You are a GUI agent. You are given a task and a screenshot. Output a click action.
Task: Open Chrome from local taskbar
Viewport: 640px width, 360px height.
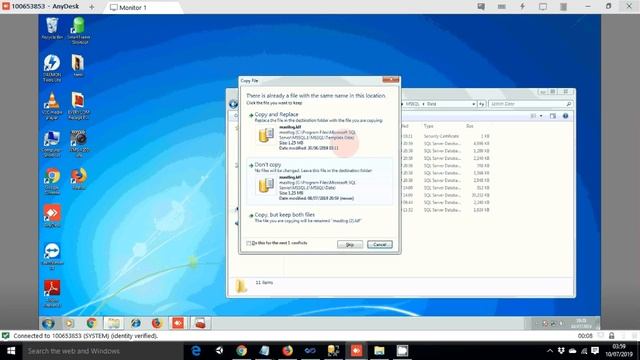242,351
